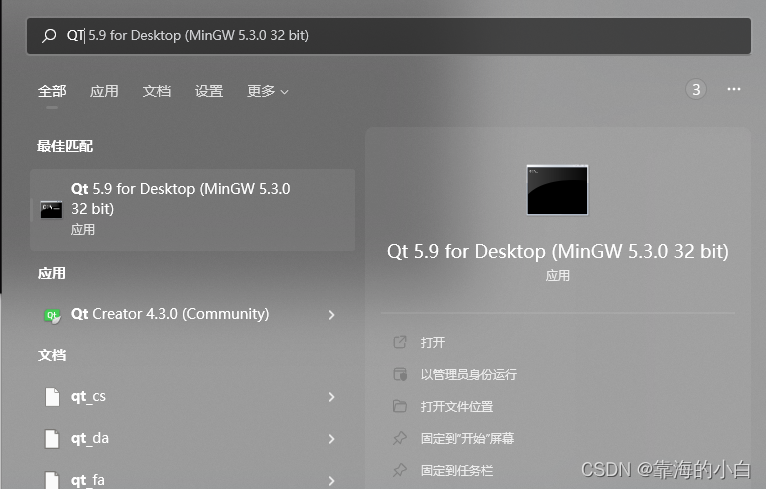Expand the qt_da document chevron
The height and width of the screenshot is (489, 766).
click(331, 439)
